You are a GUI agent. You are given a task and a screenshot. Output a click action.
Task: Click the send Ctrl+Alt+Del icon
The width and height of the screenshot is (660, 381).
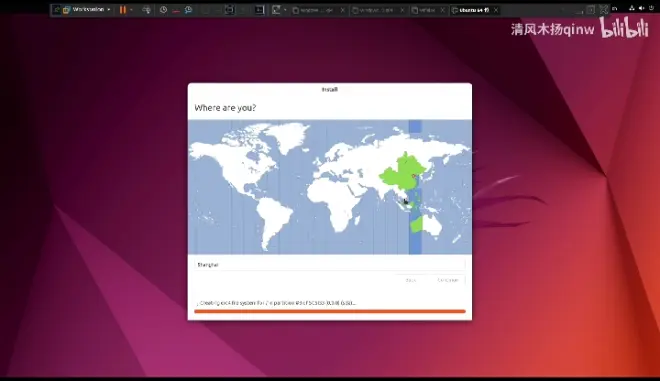pyautogui.click(x=146, y=10)
